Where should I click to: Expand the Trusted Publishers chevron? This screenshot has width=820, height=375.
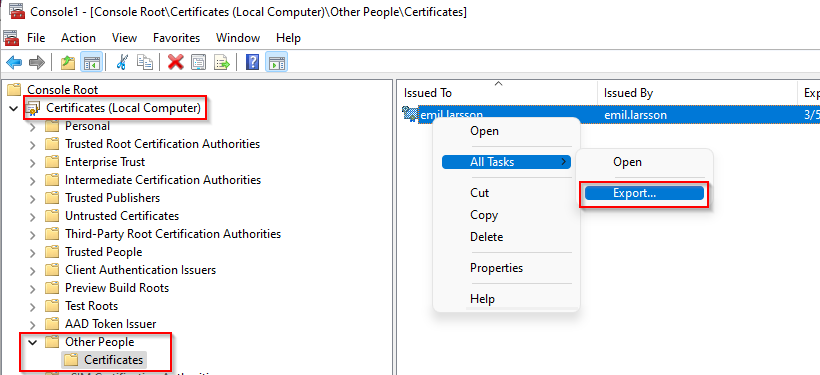(32, 198)
